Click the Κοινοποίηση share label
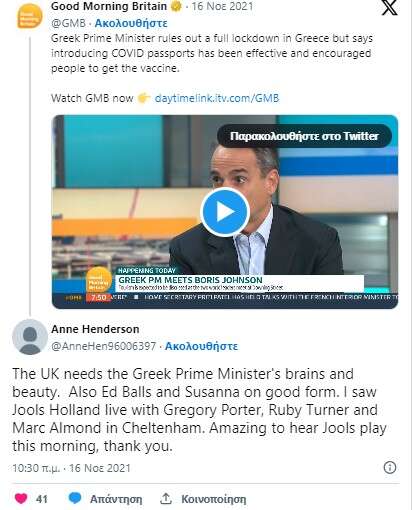Viewport: 413px width, 510px height. 214,499
